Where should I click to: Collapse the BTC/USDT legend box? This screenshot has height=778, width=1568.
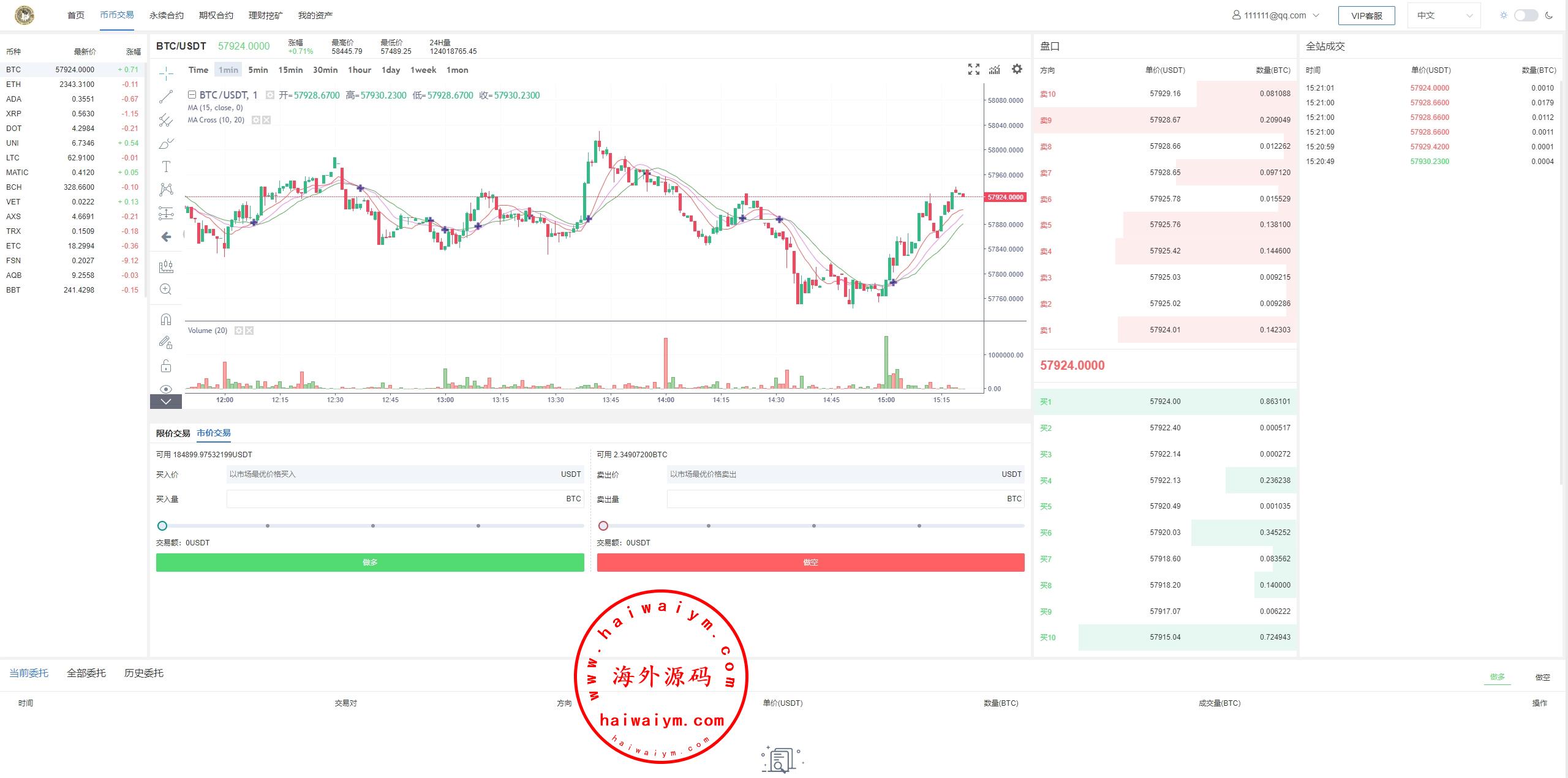(x=192, y=95)
